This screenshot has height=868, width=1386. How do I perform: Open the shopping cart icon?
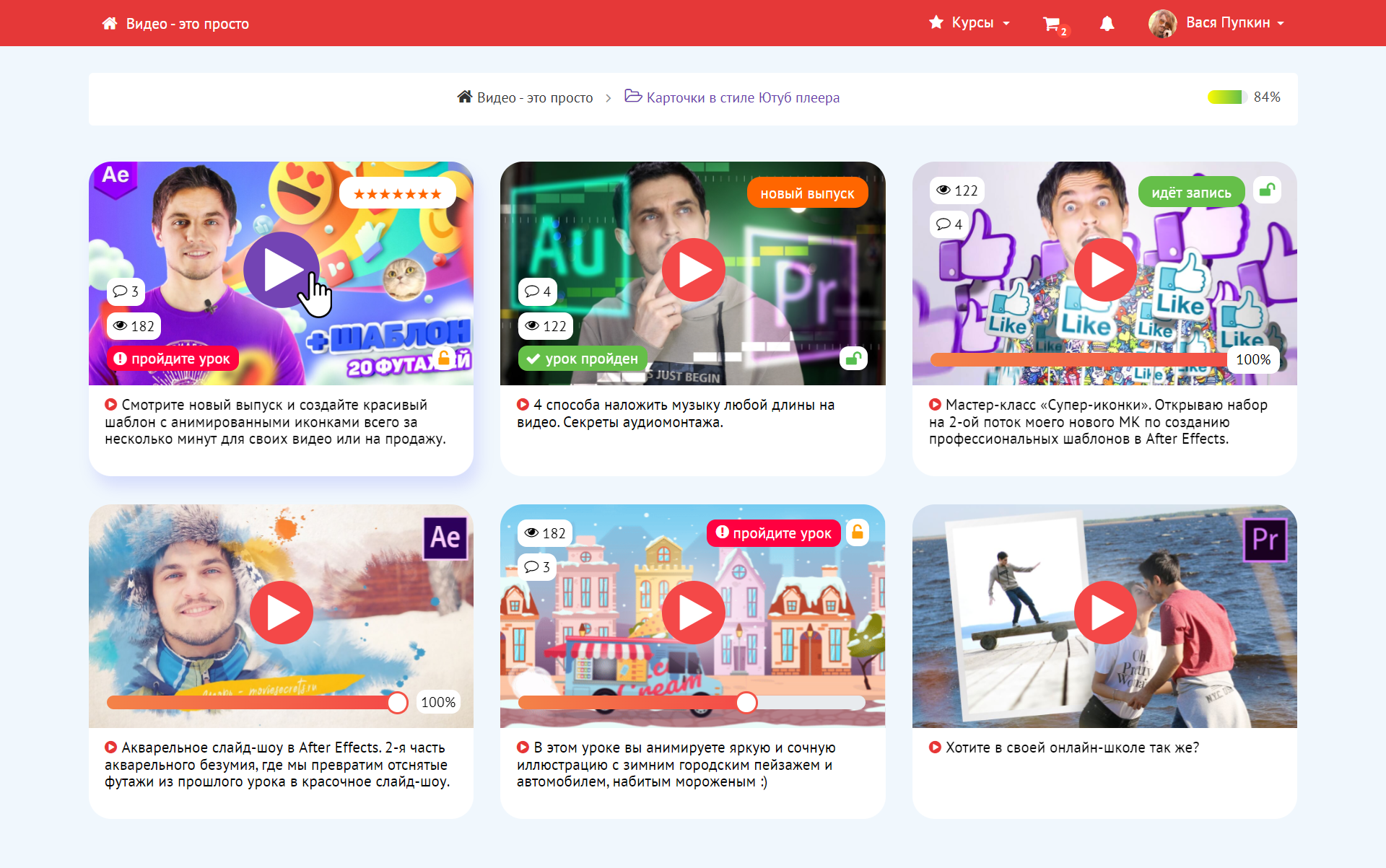[x=1052, y=24]
